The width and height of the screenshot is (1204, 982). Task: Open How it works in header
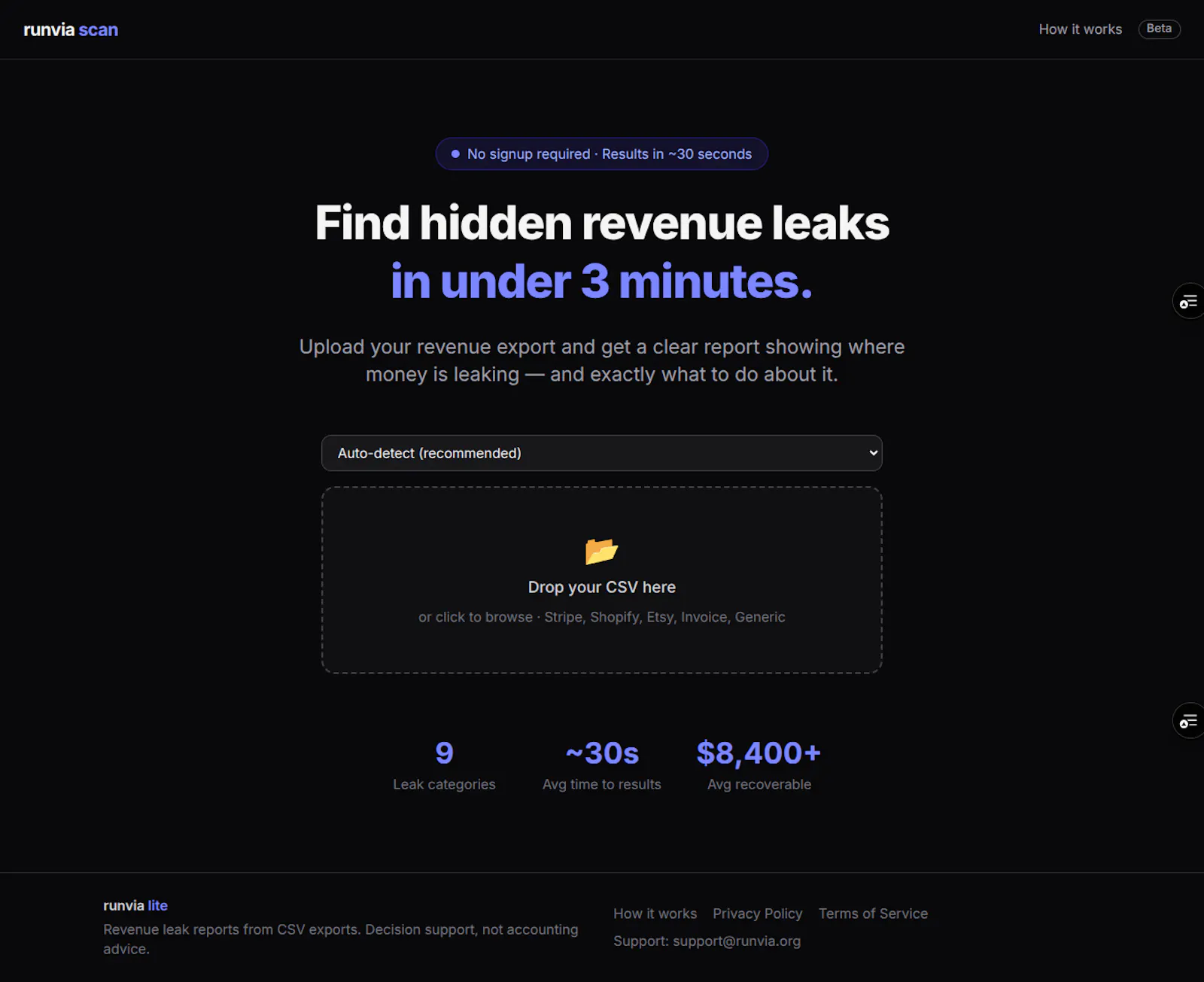tap(1080, 29)
